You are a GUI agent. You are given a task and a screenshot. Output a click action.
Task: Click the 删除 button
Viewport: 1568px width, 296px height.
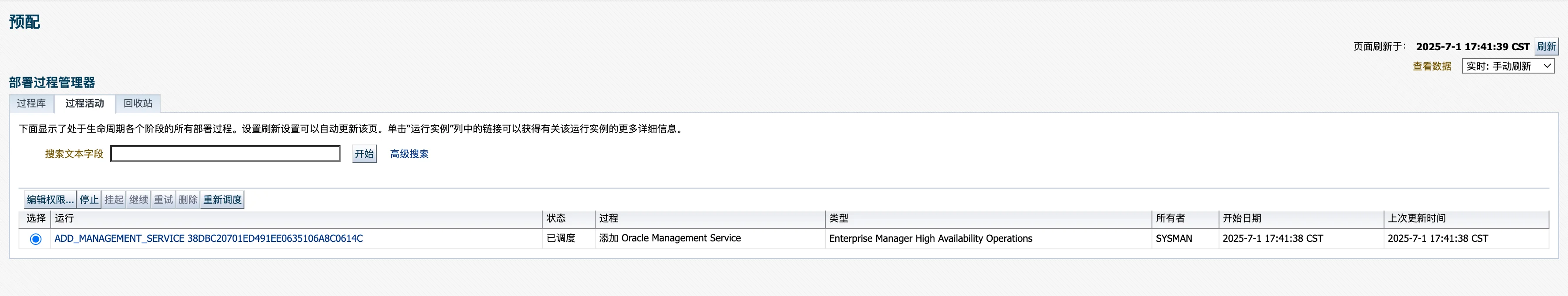click(188, 200)
